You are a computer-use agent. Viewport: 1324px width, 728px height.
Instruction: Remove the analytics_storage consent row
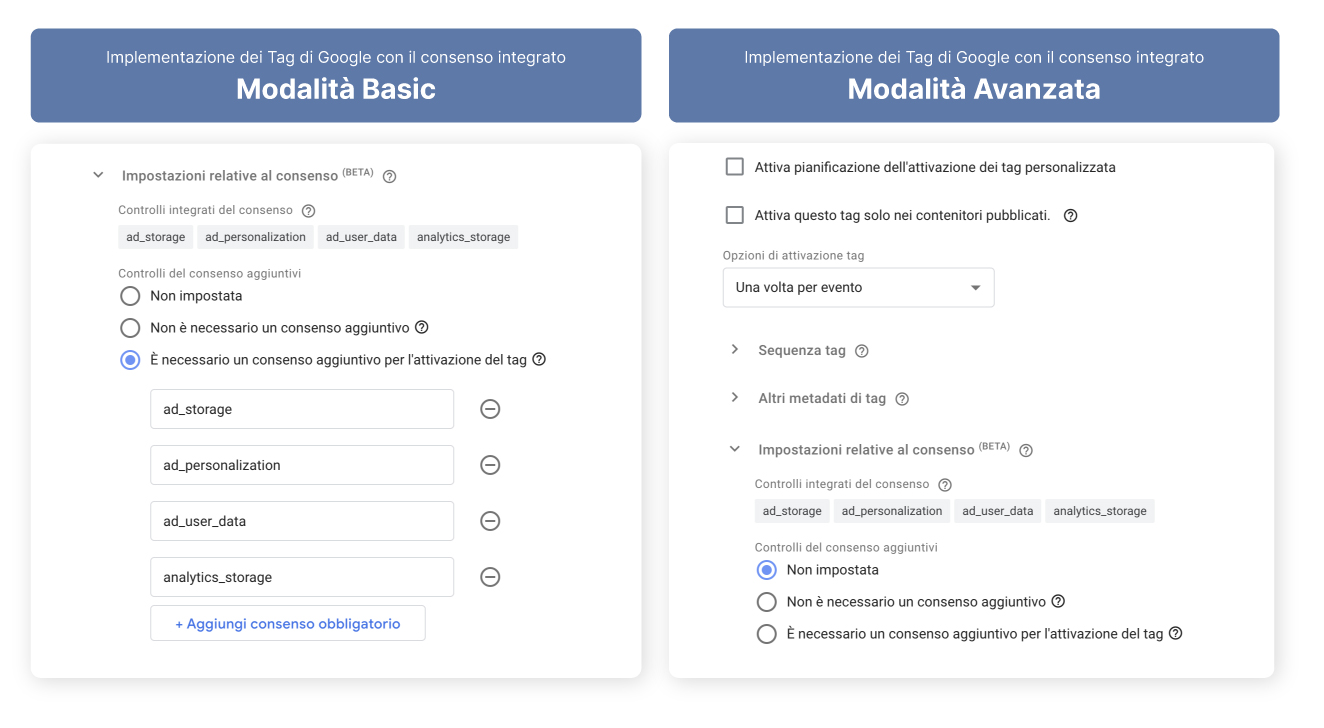click(x=490, y=577)
